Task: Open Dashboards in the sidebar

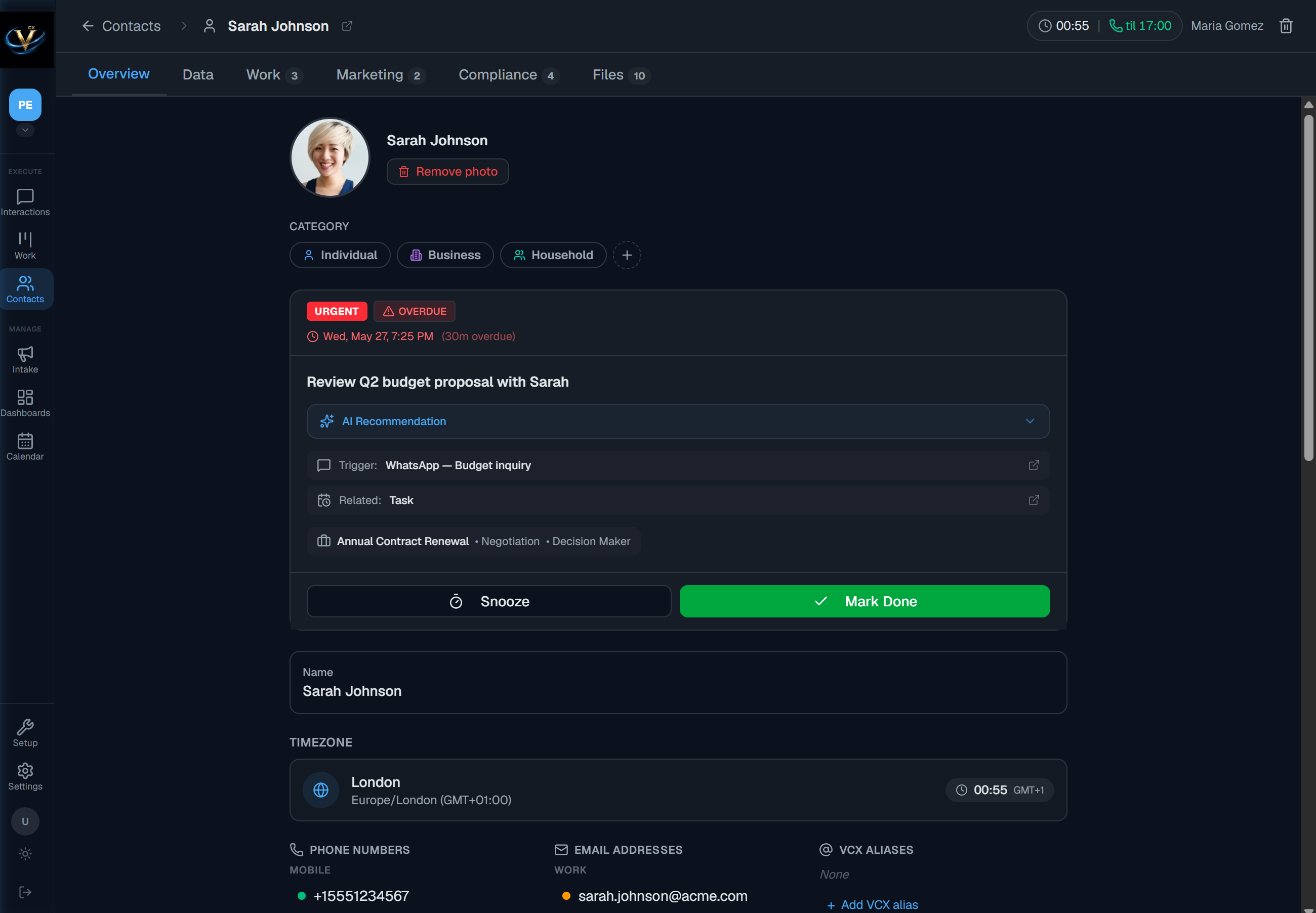Action: [x=25, y=403]
